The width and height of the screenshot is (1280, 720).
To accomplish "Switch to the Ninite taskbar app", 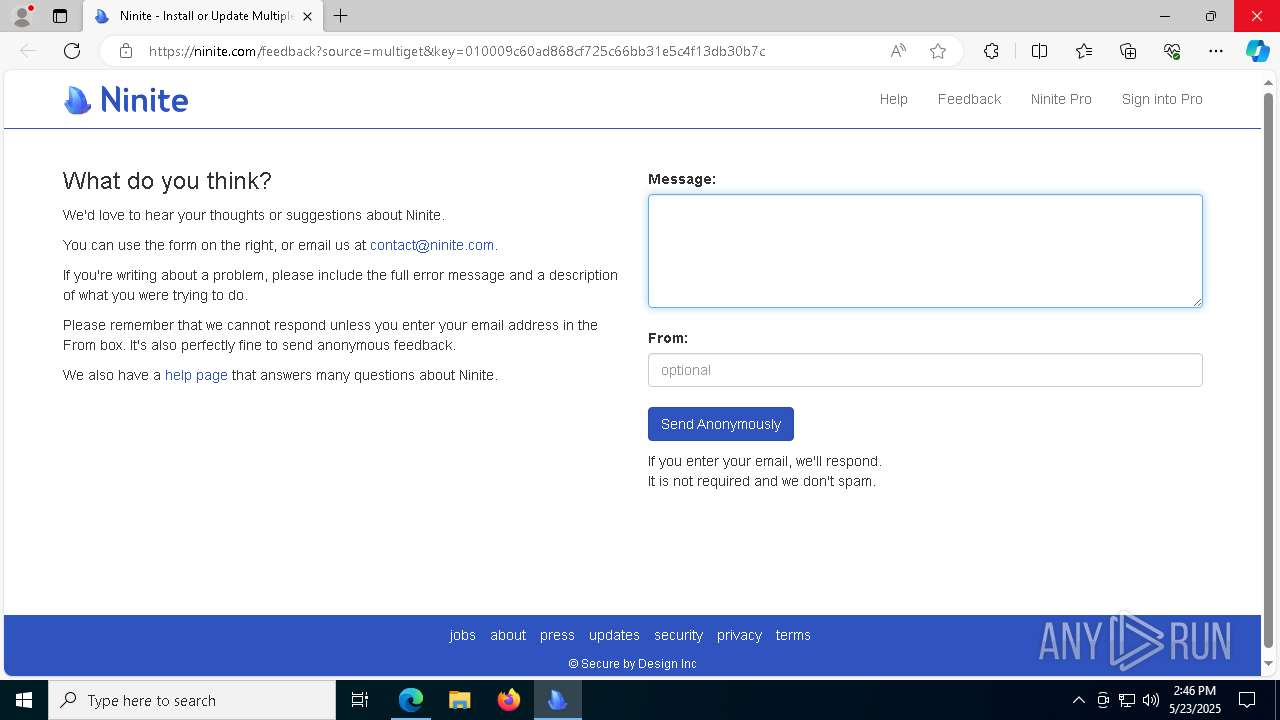I will click(x=557, y=700).
